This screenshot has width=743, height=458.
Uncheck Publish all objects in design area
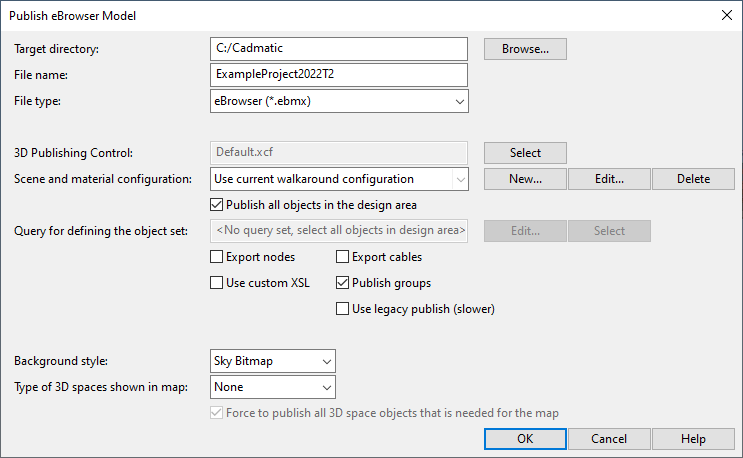[x=218, y=205]
